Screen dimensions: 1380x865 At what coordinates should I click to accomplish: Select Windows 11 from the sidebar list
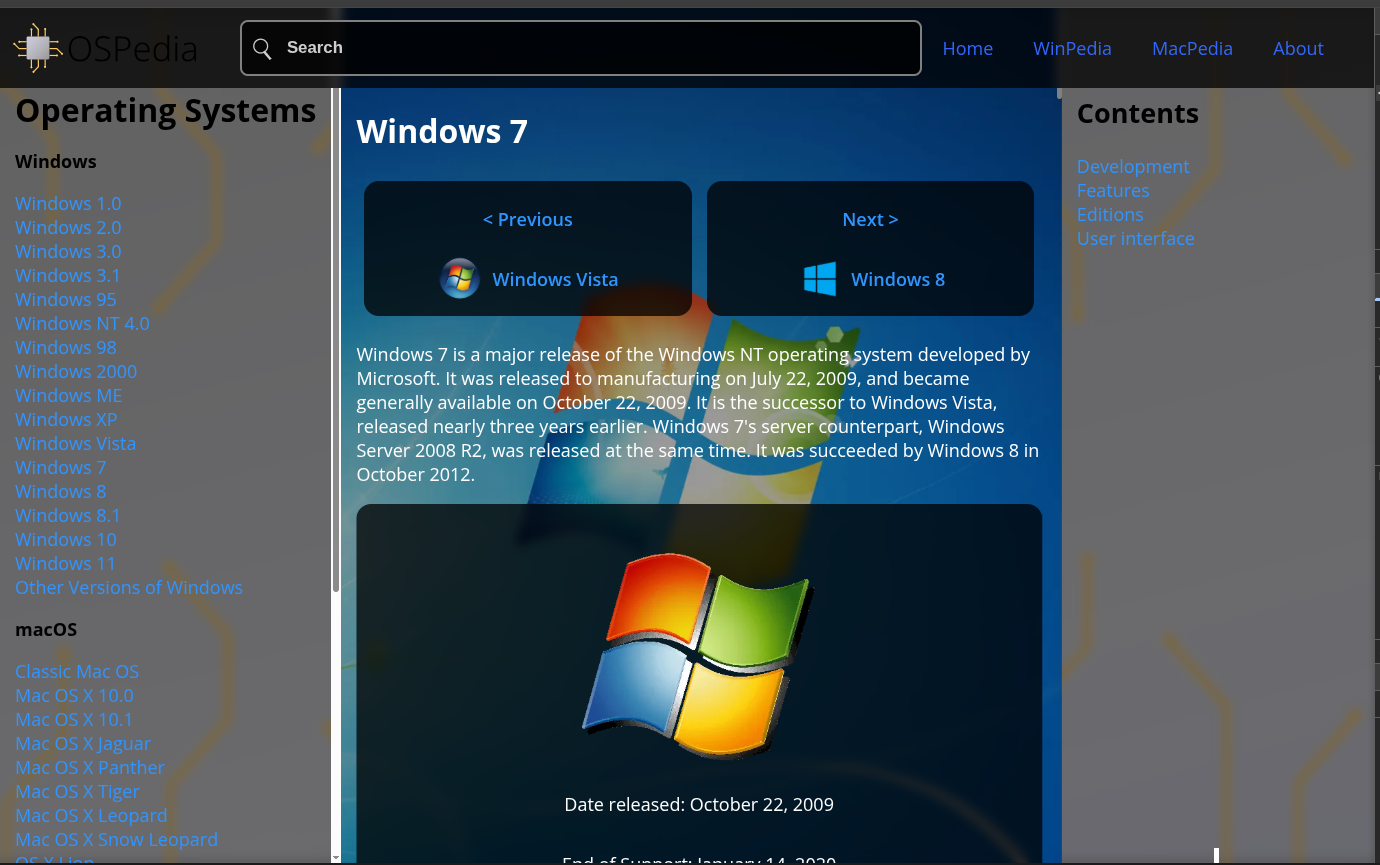coord(65,563)
